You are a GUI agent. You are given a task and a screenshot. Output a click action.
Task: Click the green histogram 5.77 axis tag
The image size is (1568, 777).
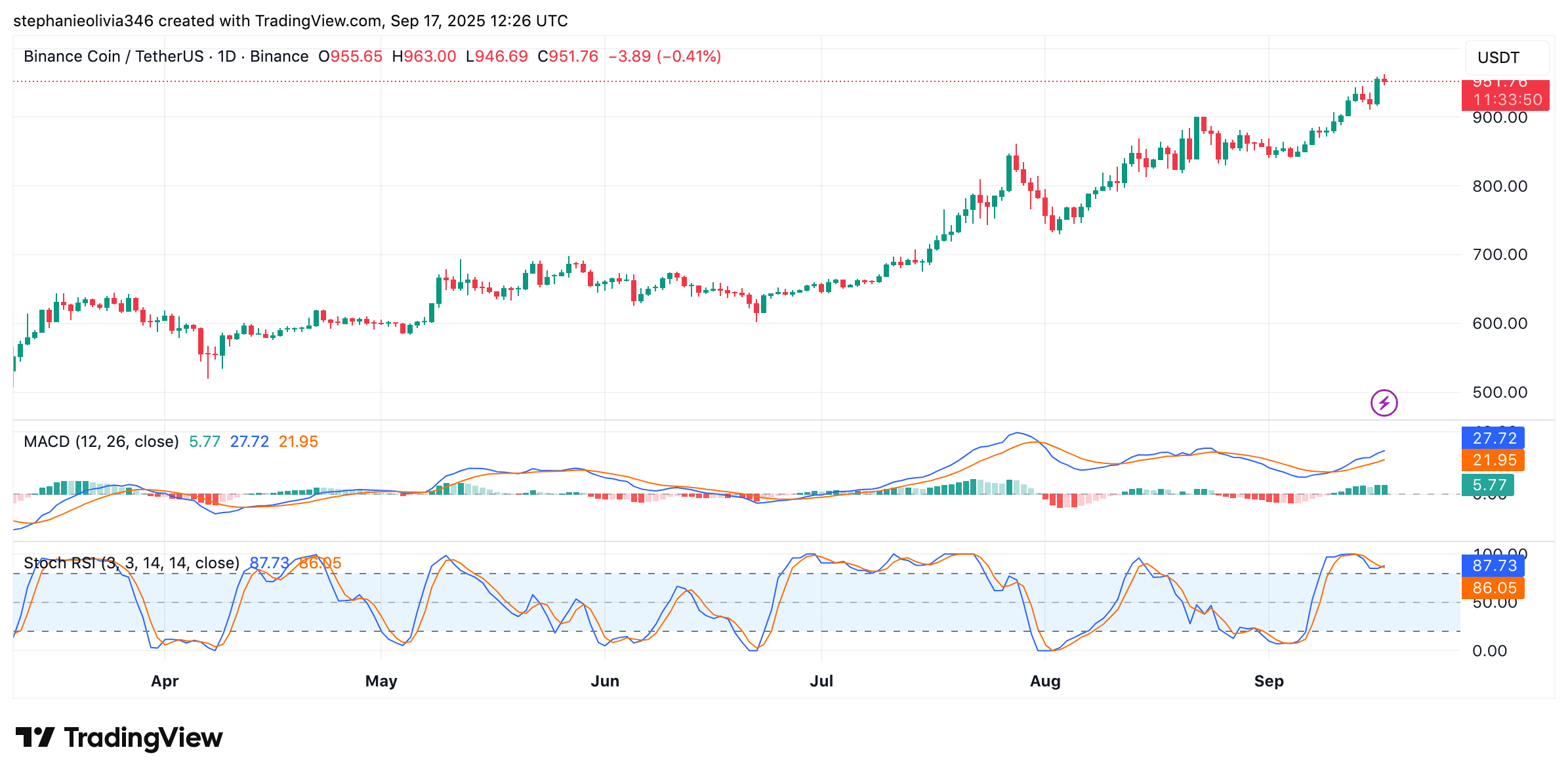click(x=1487, y=485)
